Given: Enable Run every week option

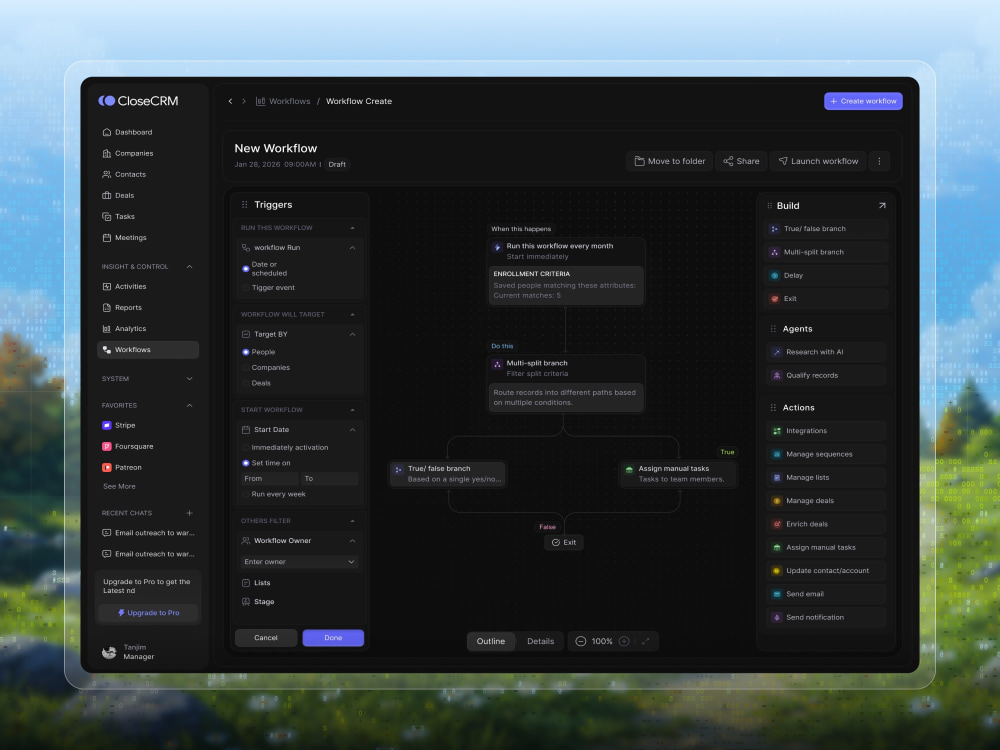Looking at the screenshot, I should pos(246,494).
